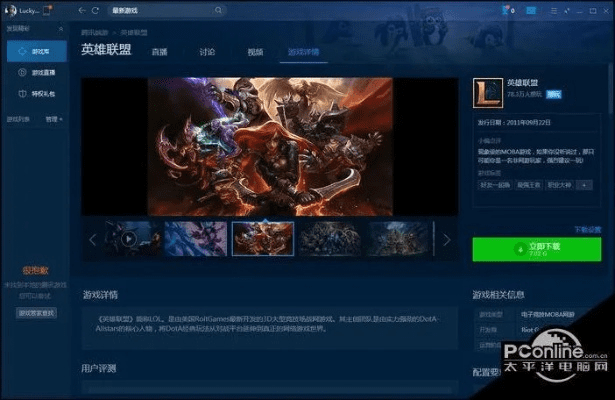Viewport: 615px width, 400px height.
Task: Click the 游戏库 diamond icon
Action: click(22, 51)
